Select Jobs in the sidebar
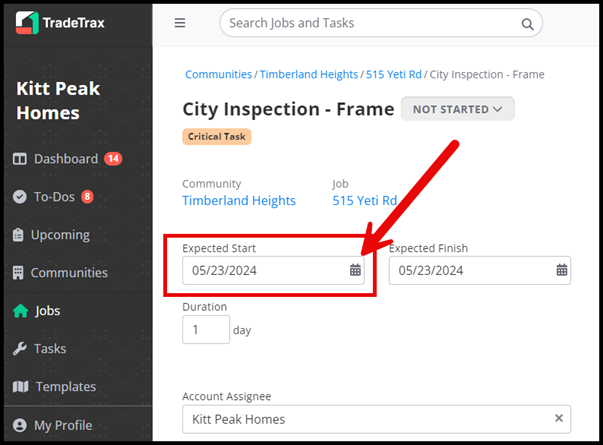603x445 pixels. point(48,311)
